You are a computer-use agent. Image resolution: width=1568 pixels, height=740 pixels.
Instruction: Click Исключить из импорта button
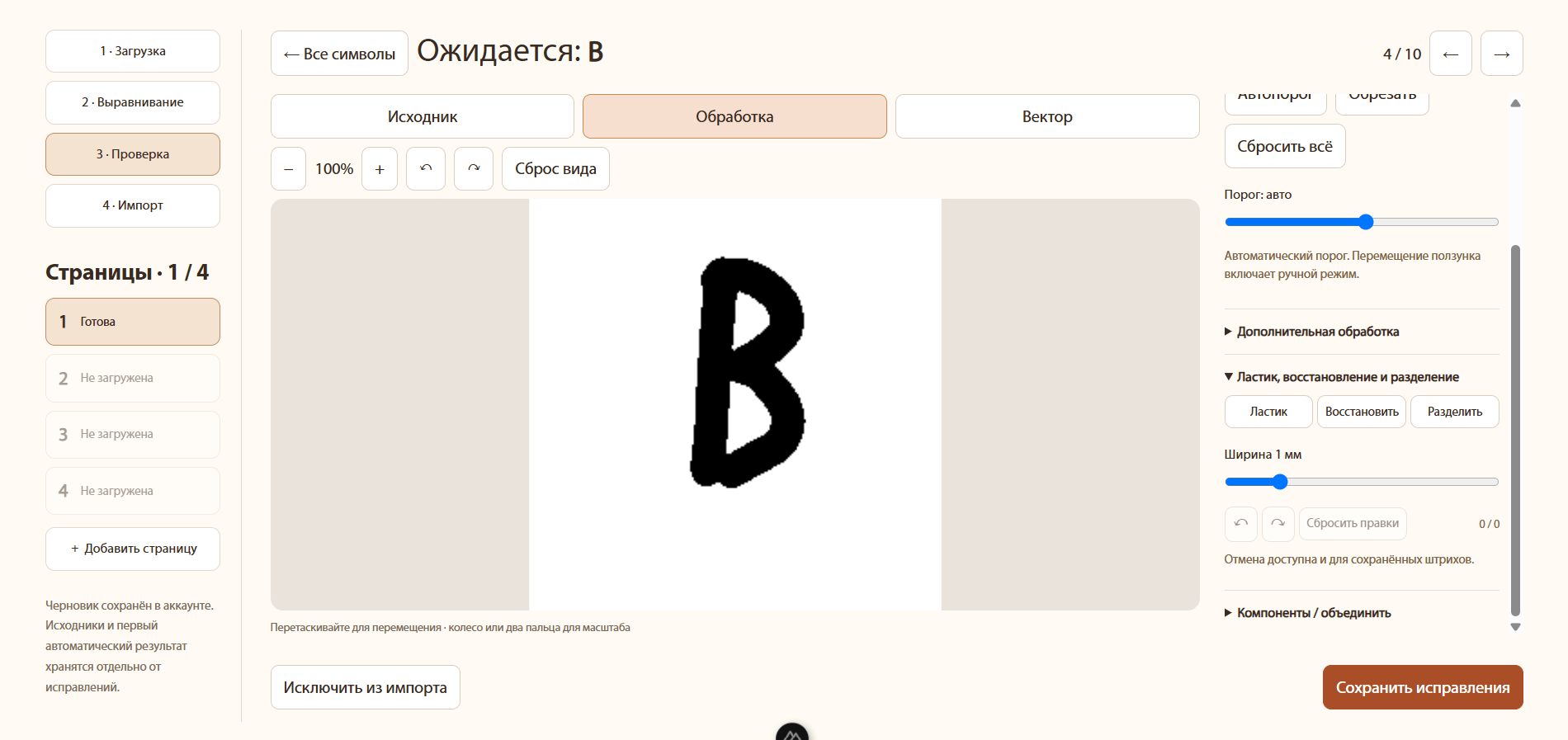point(365,687)
